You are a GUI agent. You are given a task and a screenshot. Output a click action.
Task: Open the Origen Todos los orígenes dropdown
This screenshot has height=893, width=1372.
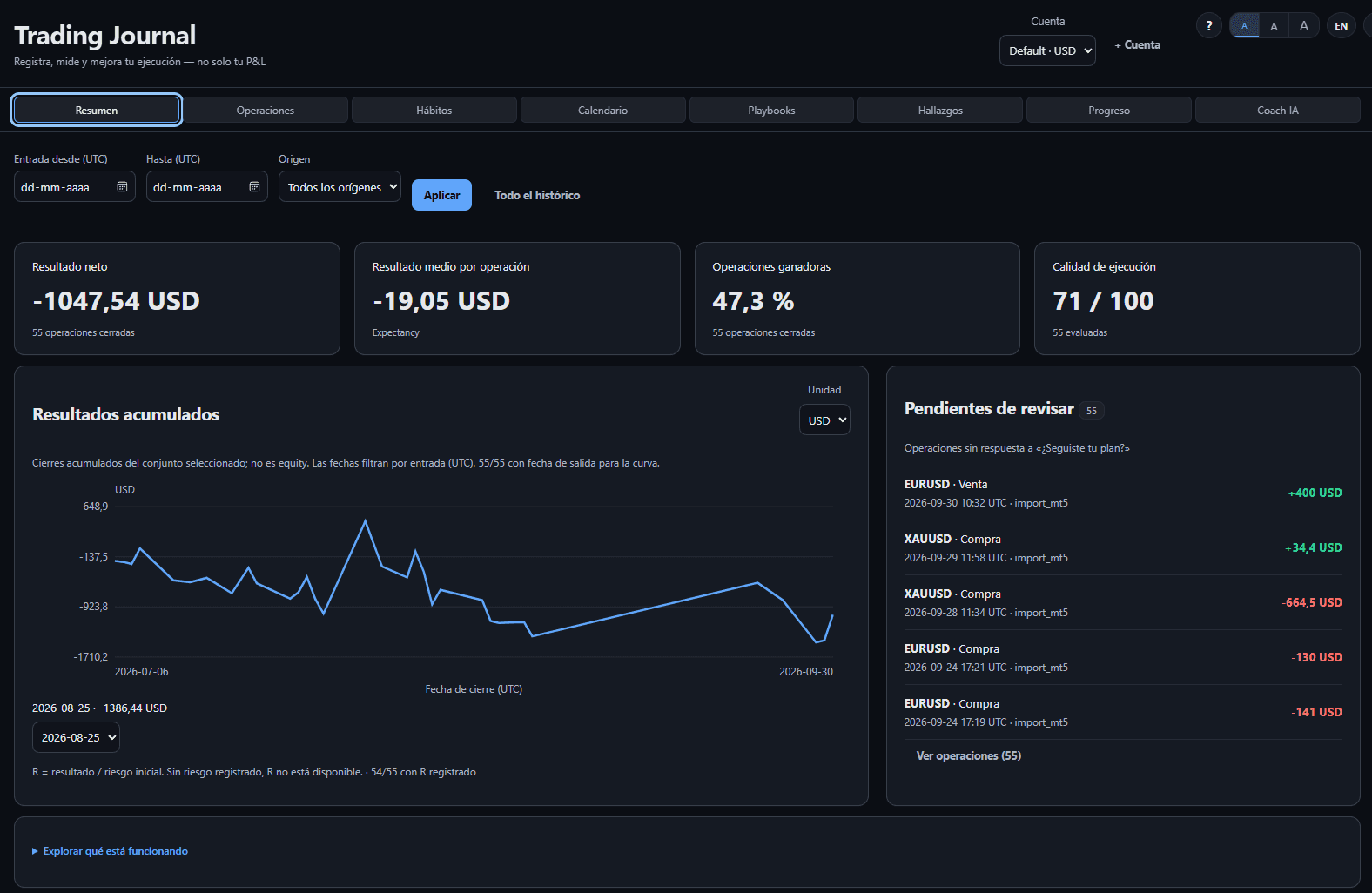(340, 187)
